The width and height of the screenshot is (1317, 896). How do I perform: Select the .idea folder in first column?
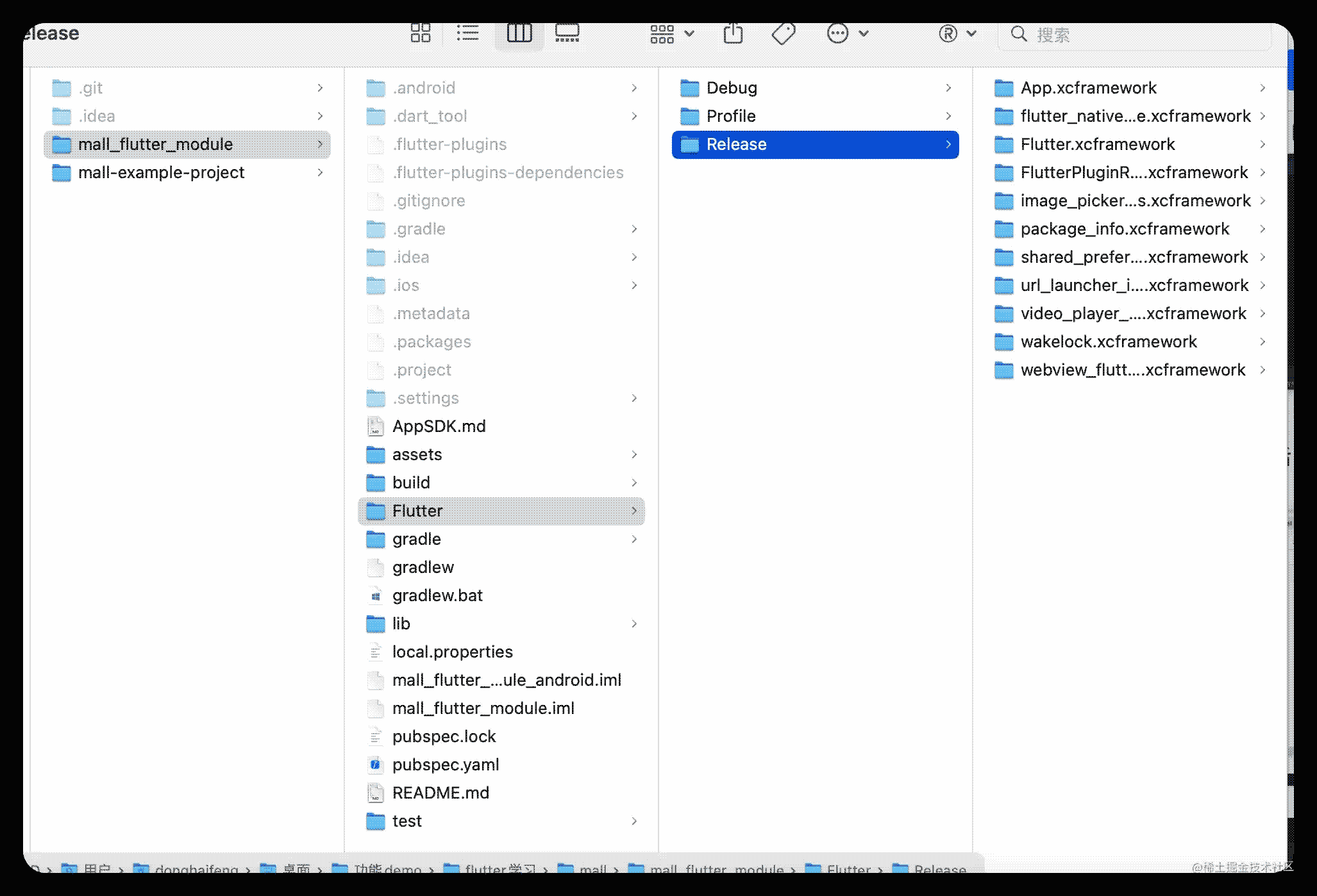click(x=187, y=116)
